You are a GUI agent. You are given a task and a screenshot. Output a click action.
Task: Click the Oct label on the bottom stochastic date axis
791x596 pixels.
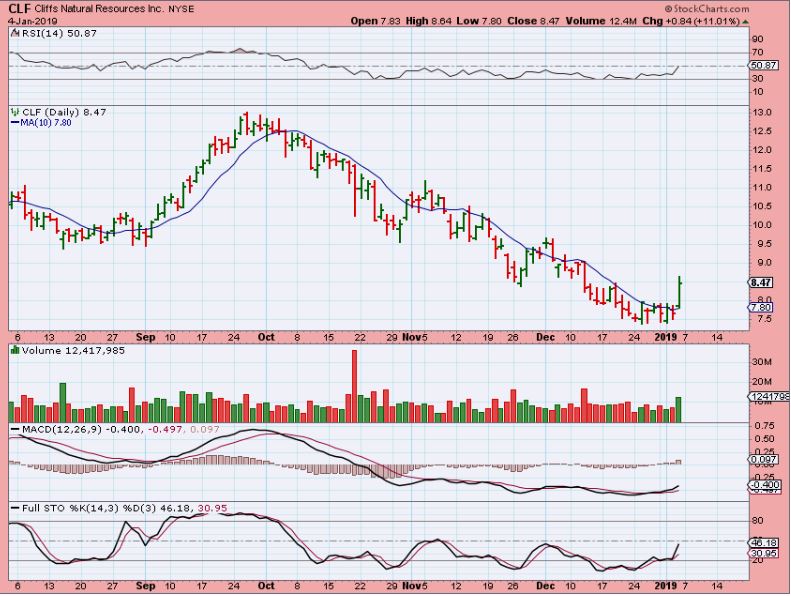point(266,586)
